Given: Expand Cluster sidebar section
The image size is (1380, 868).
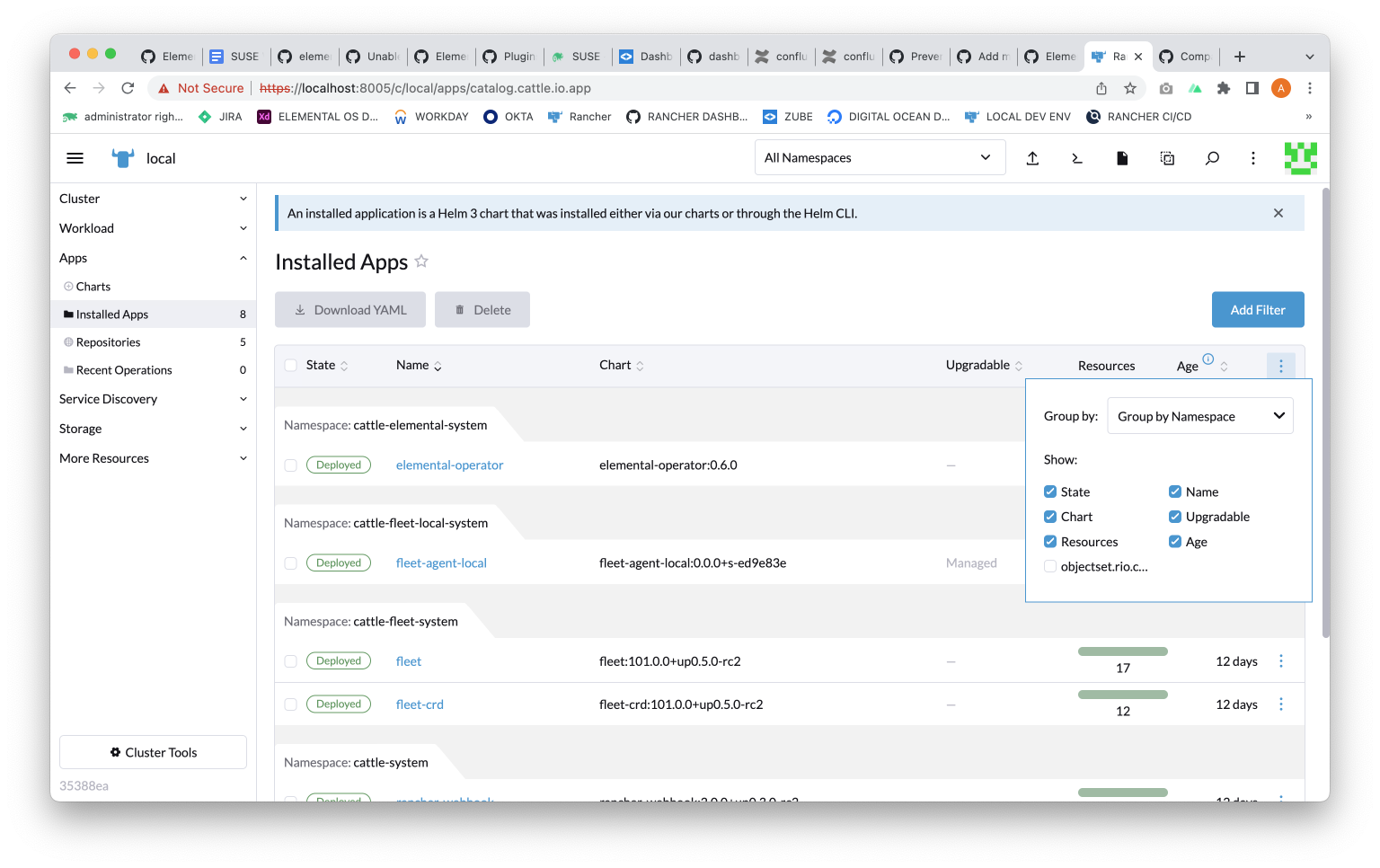Looking at the screenshot, I should click(153, 199).
